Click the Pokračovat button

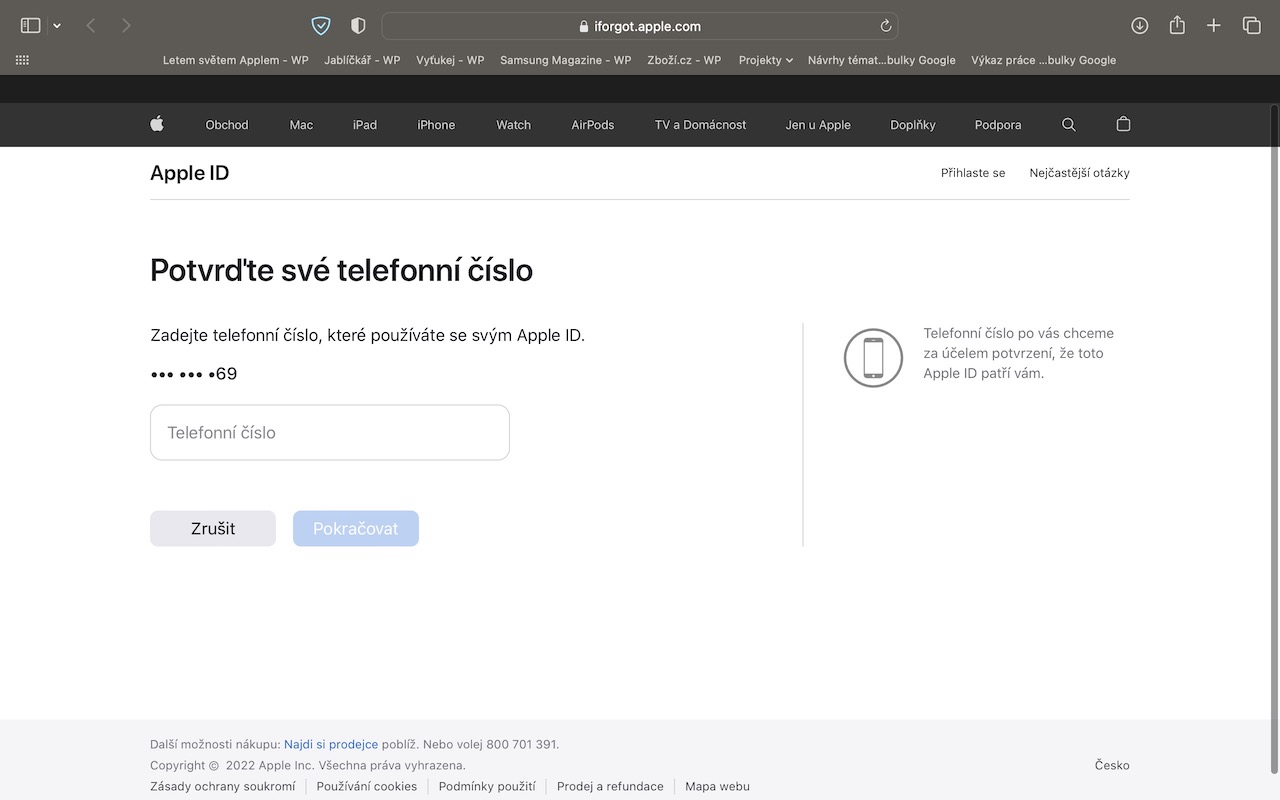pos(356,529)
